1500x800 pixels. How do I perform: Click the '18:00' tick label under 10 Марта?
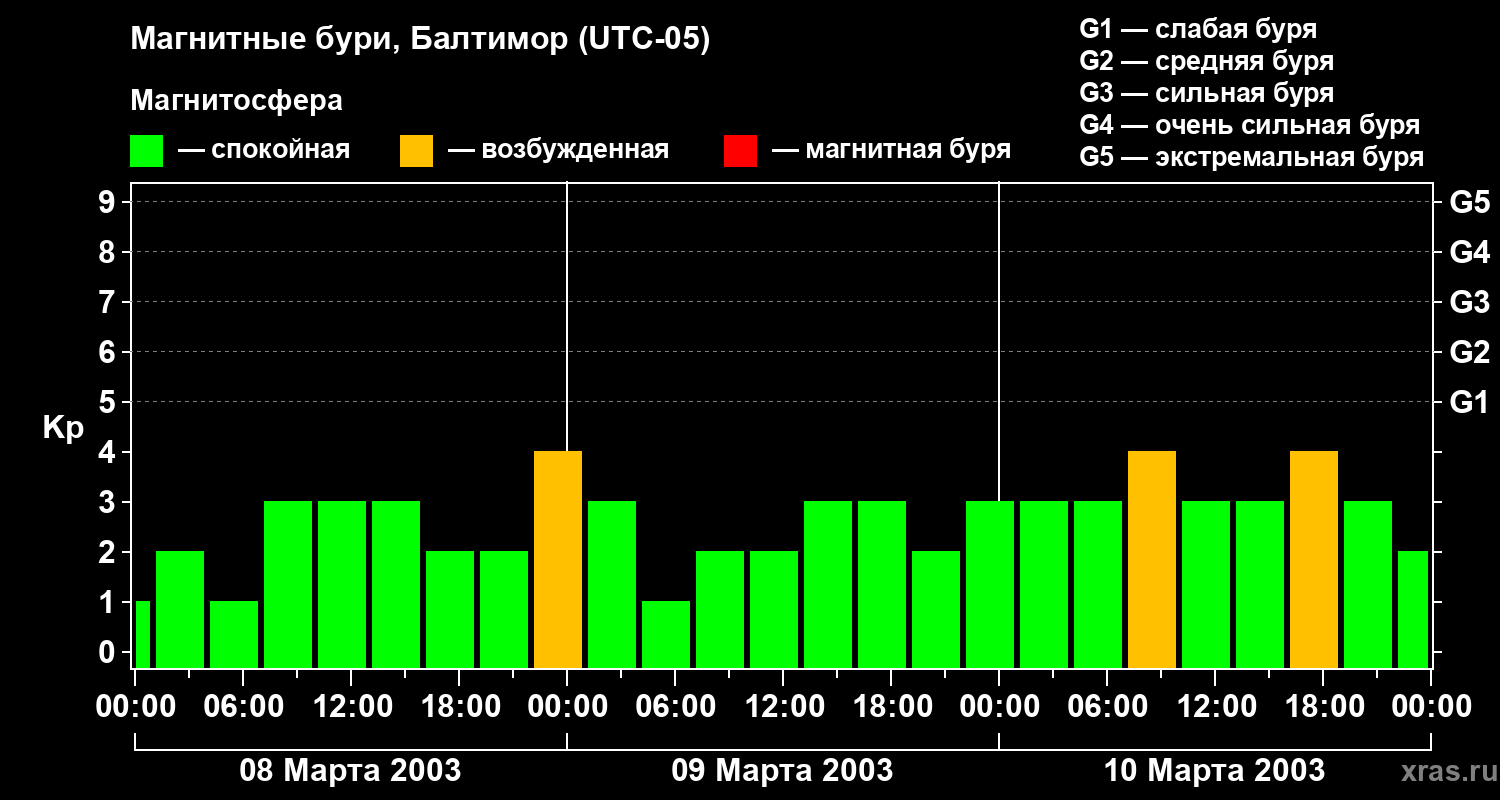(x=1323, y=707)
